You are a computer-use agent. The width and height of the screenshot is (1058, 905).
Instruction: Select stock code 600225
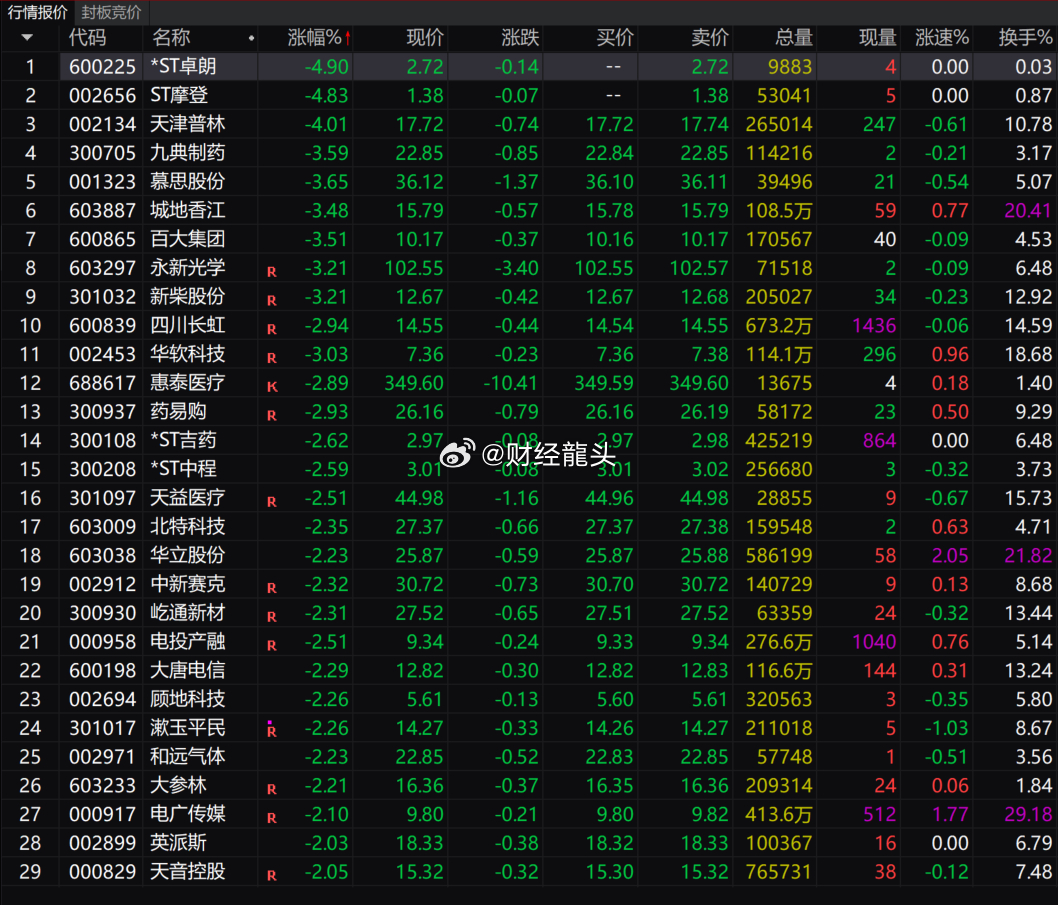click(102, 66)
